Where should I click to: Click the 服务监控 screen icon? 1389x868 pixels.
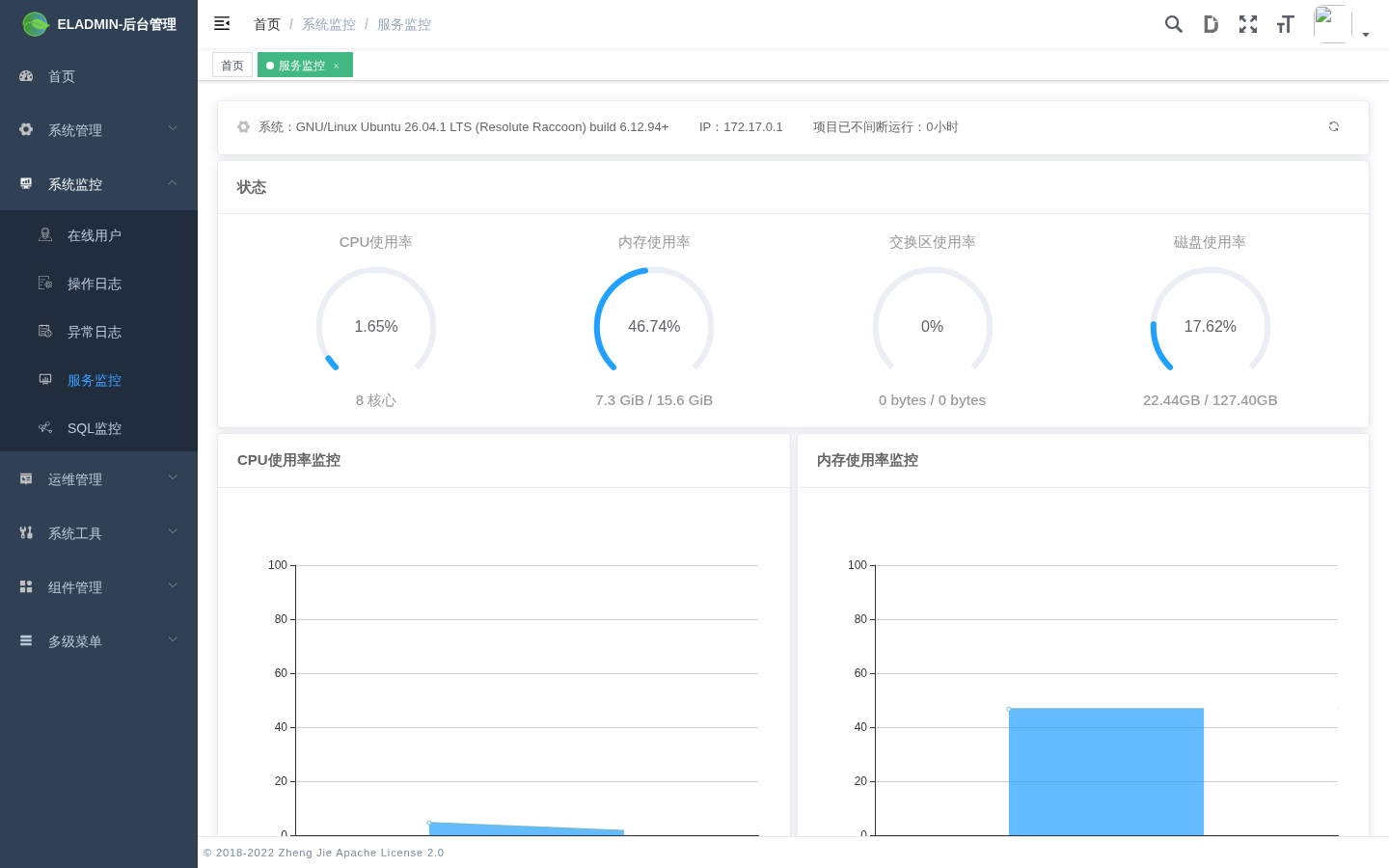pos(45,379)
